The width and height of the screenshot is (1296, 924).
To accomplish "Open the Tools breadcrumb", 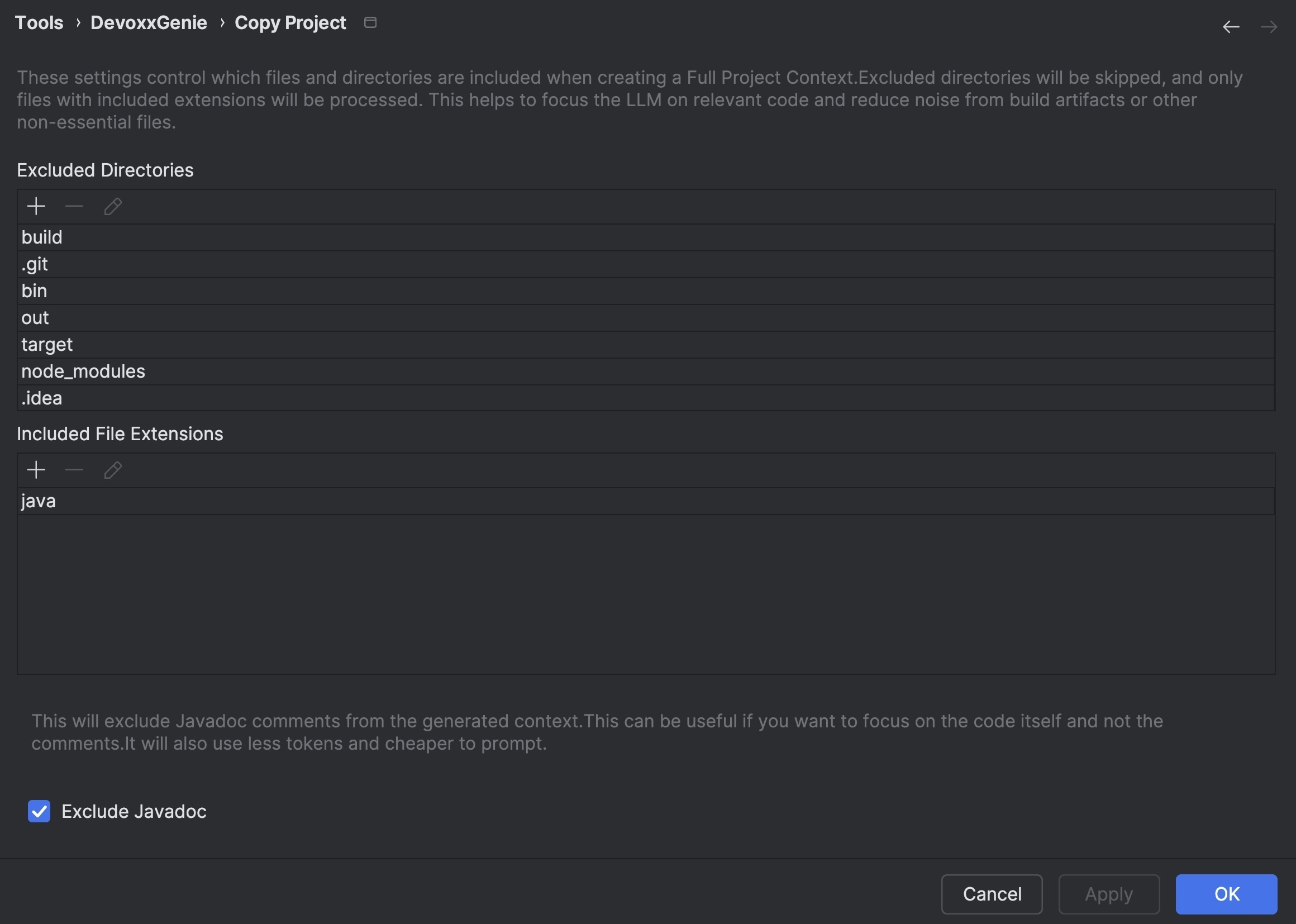I will point(39,23).
